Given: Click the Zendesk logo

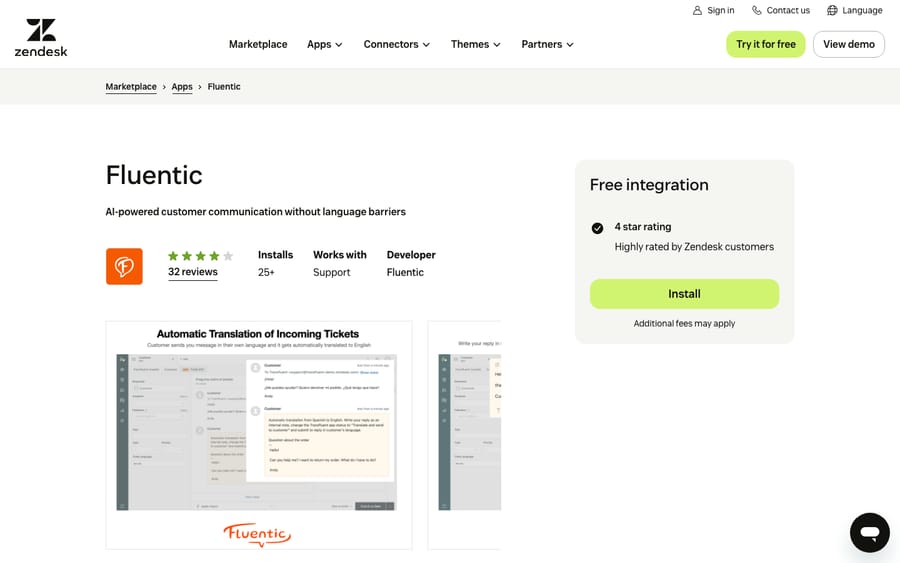Looking at the screenshot, I should coord(41,38).
